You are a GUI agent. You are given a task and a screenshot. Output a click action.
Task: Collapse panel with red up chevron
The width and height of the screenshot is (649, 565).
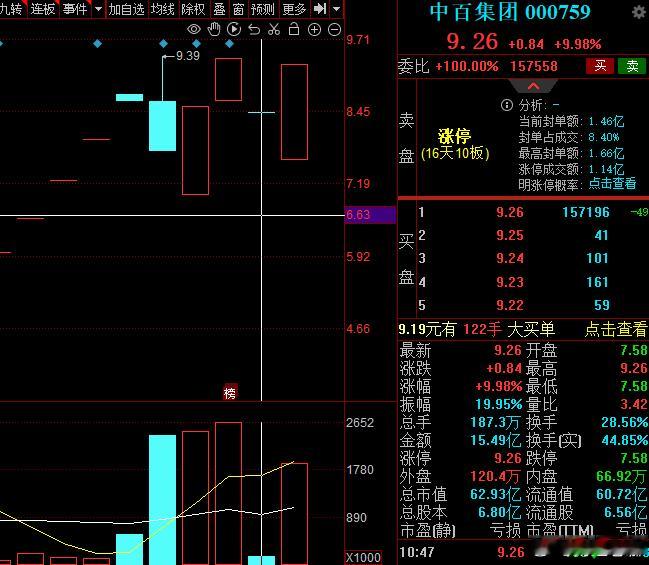pyautogui.click(x=534, y=87)
